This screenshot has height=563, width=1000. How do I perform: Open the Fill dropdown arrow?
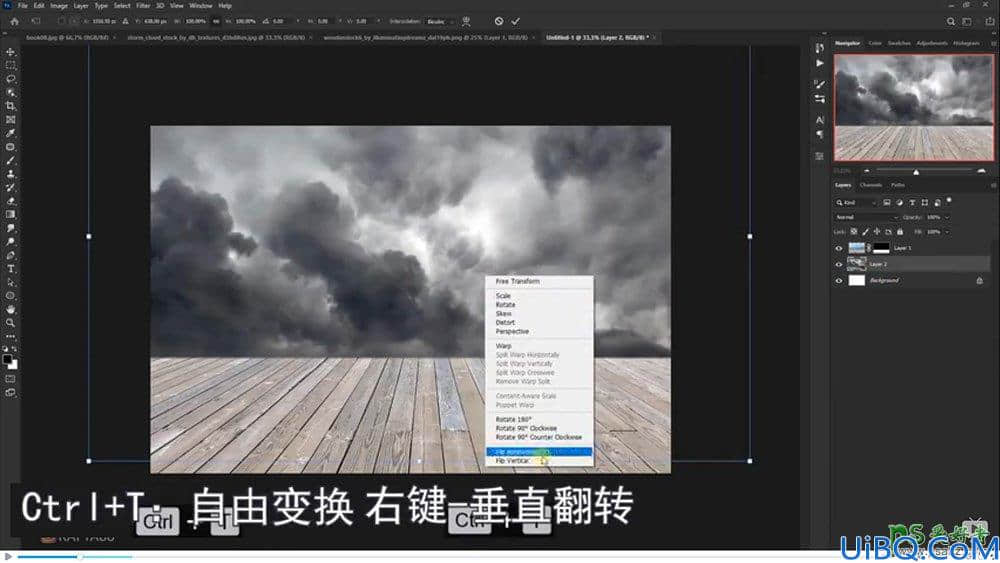[946, 232]
